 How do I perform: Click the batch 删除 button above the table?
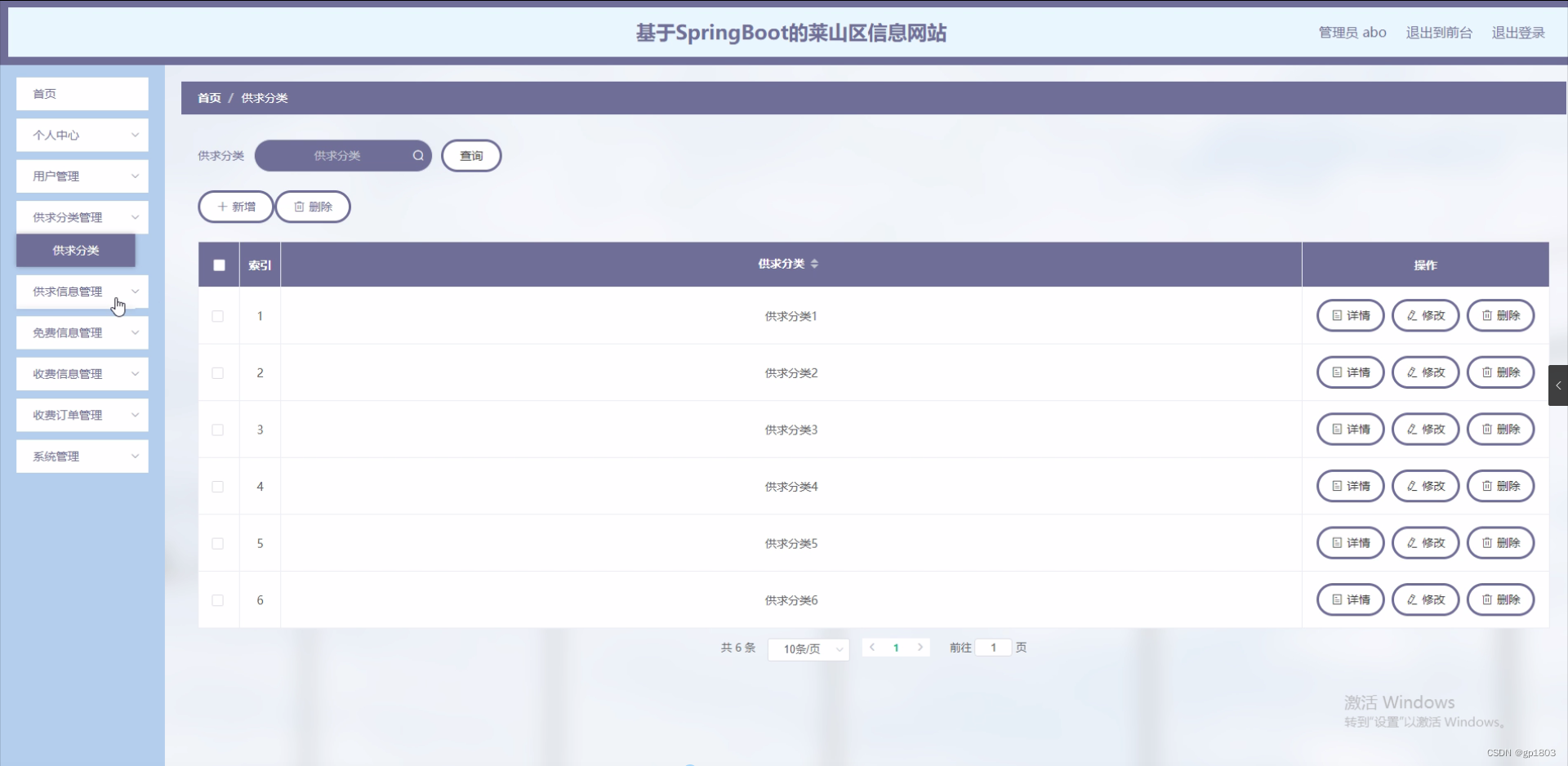pos(313,207)
